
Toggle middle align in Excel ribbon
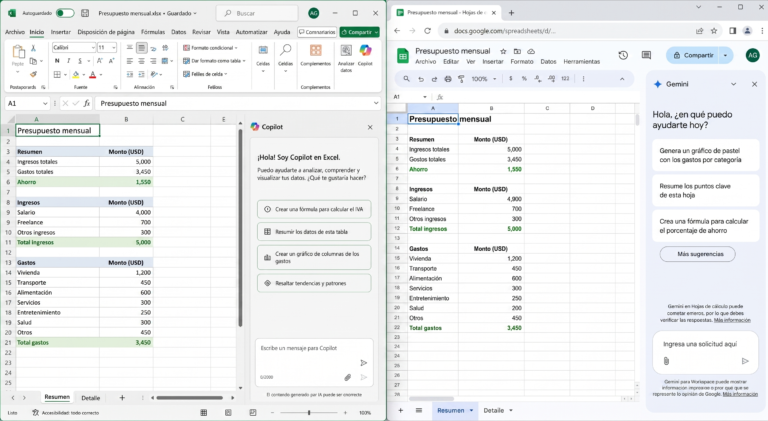tap(142, 48)
